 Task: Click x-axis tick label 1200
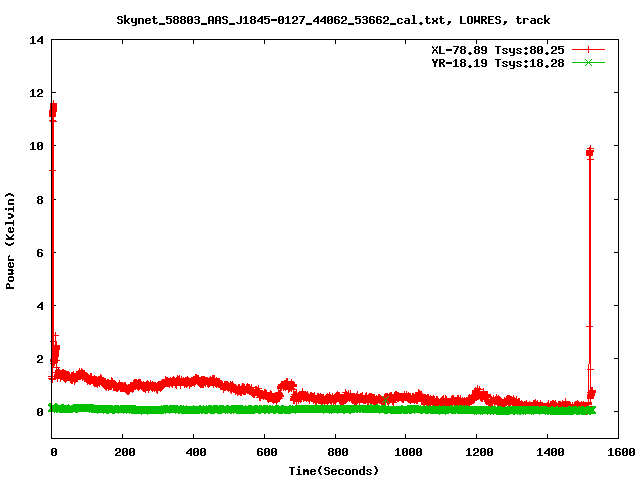coord(479,452)
